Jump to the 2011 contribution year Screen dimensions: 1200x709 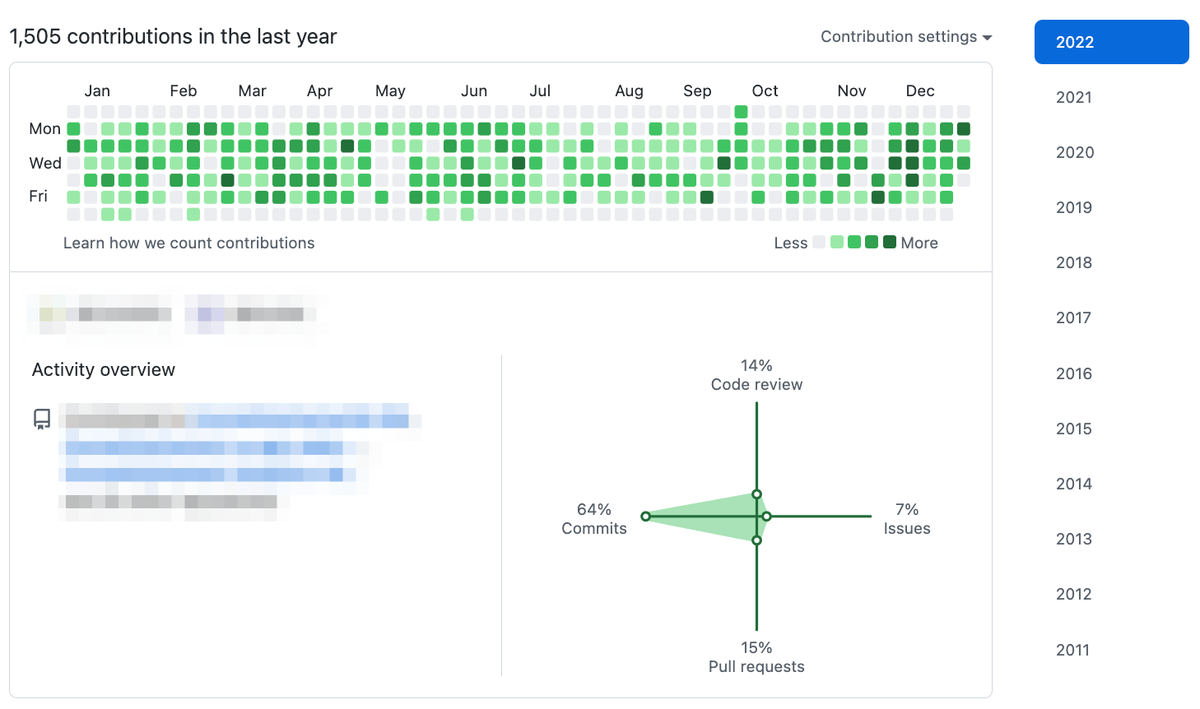1073,650
